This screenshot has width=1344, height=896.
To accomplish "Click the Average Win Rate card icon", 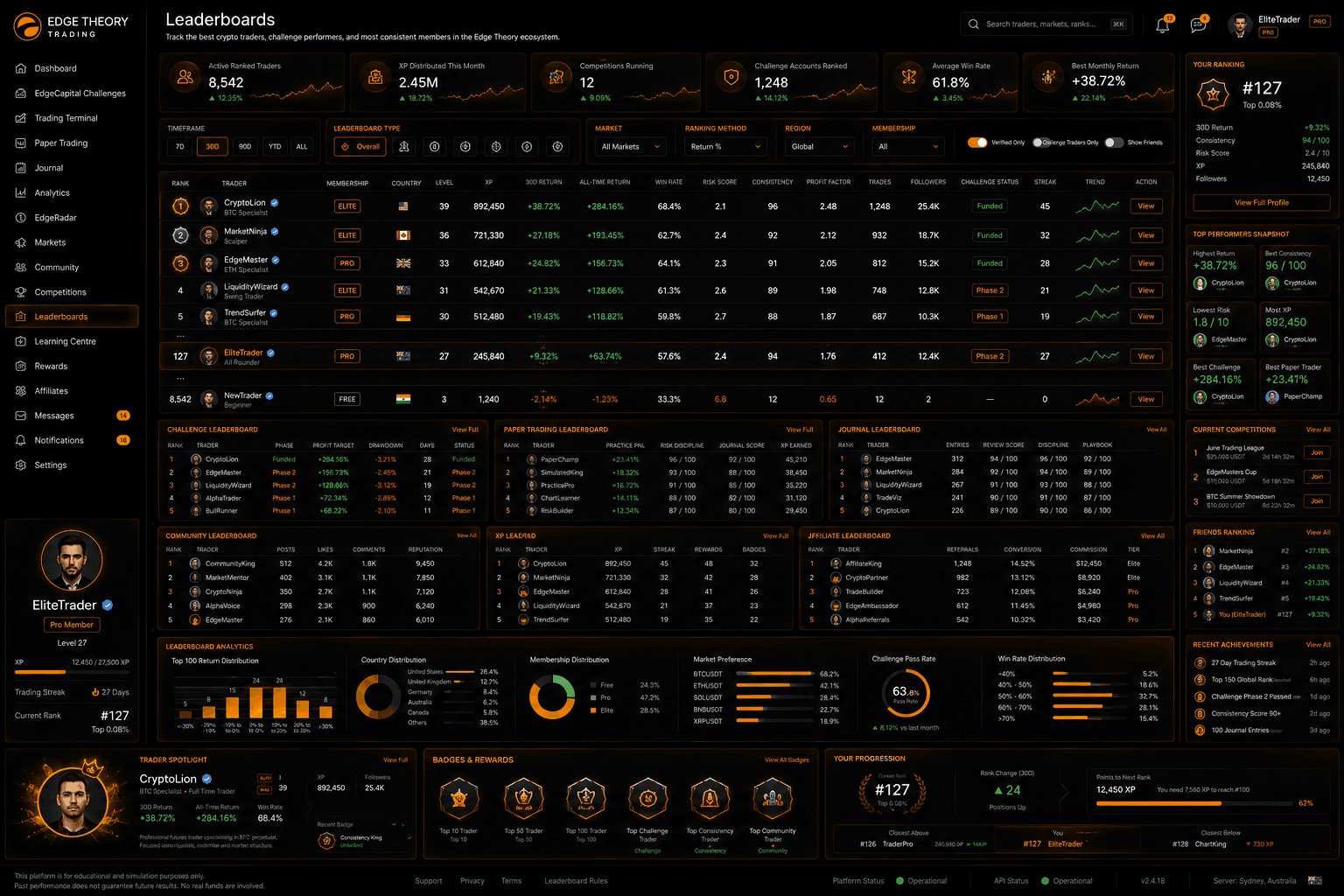I will (x=909, y=77).
